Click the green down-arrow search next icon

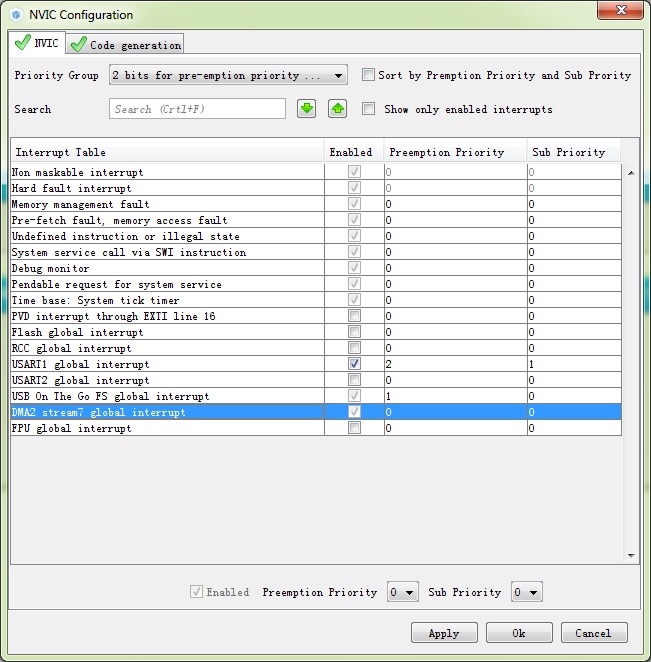[307, 109]
